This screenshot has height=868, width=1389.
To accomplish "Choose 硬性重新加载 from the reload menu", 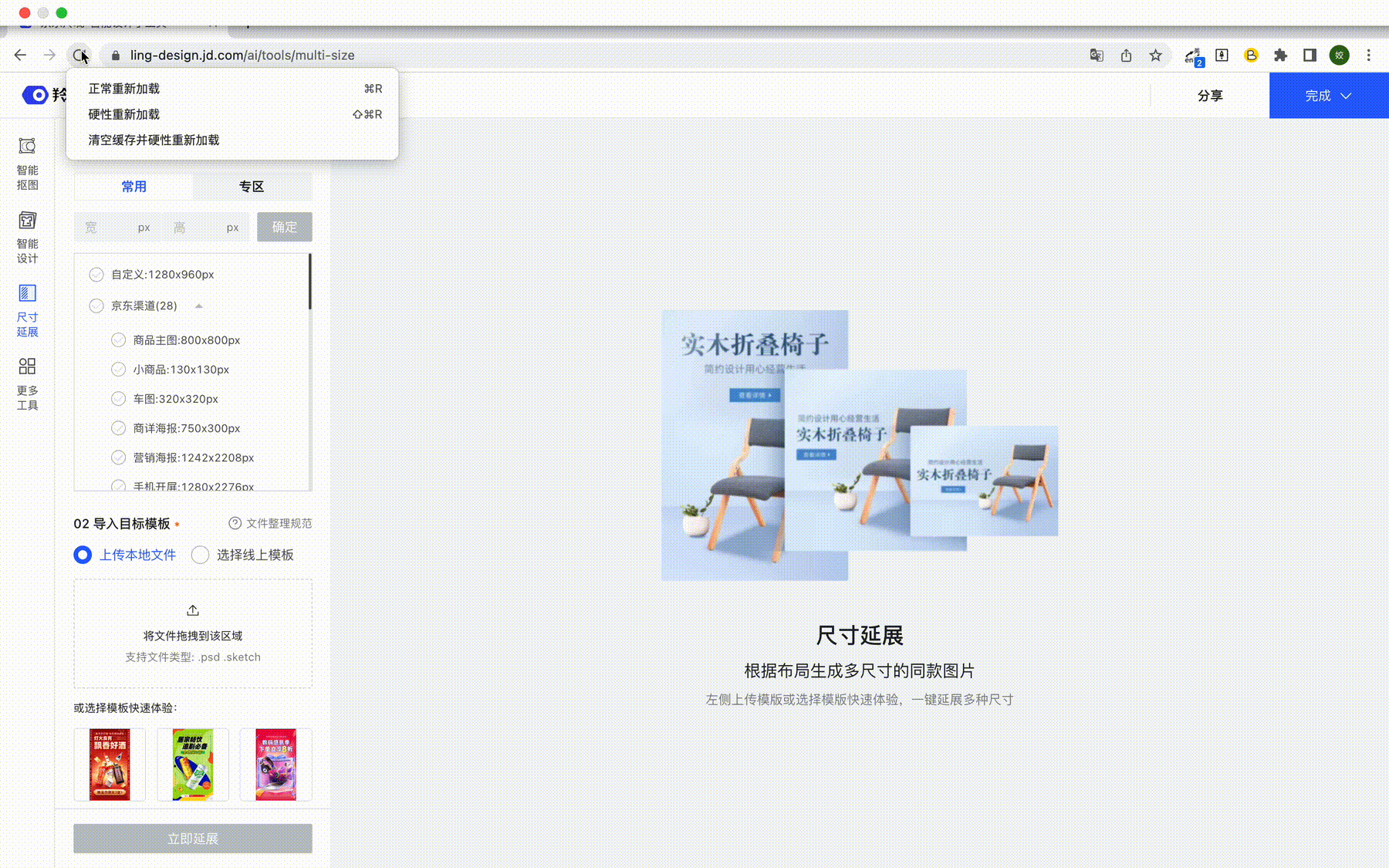I will click(123, 114).
